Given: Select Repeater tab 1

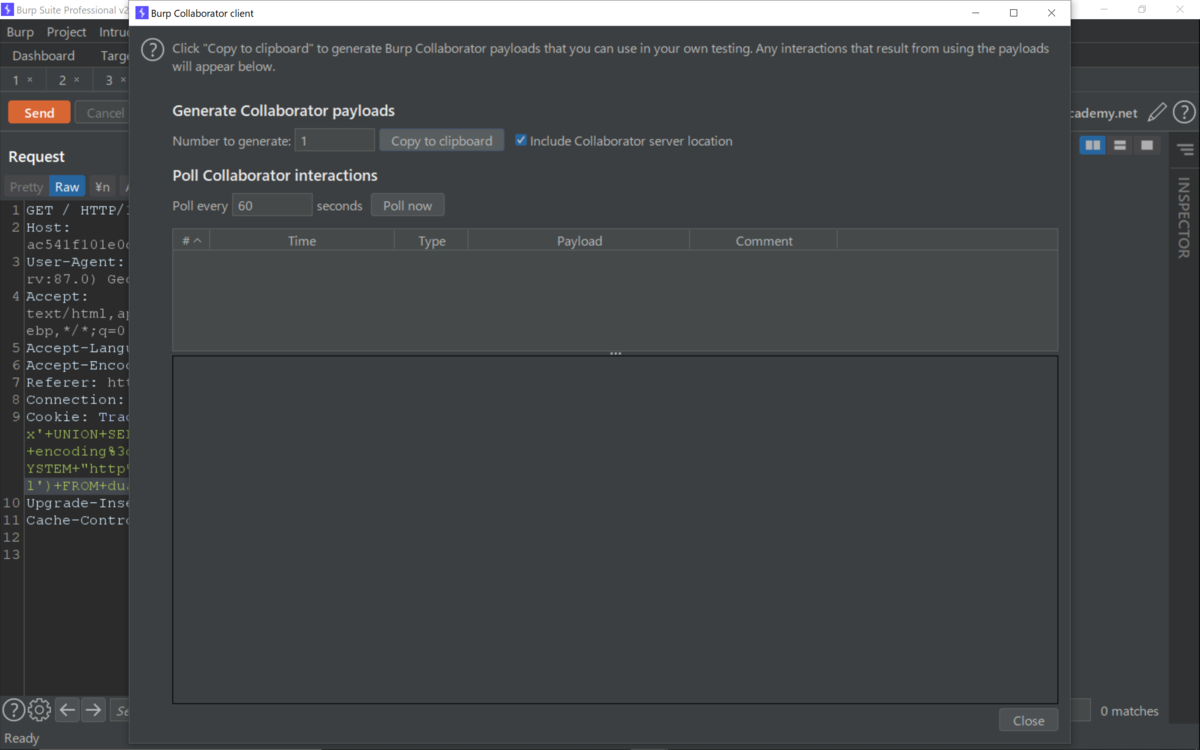Looking at the screenshot, I should click(x=16, y=80).
